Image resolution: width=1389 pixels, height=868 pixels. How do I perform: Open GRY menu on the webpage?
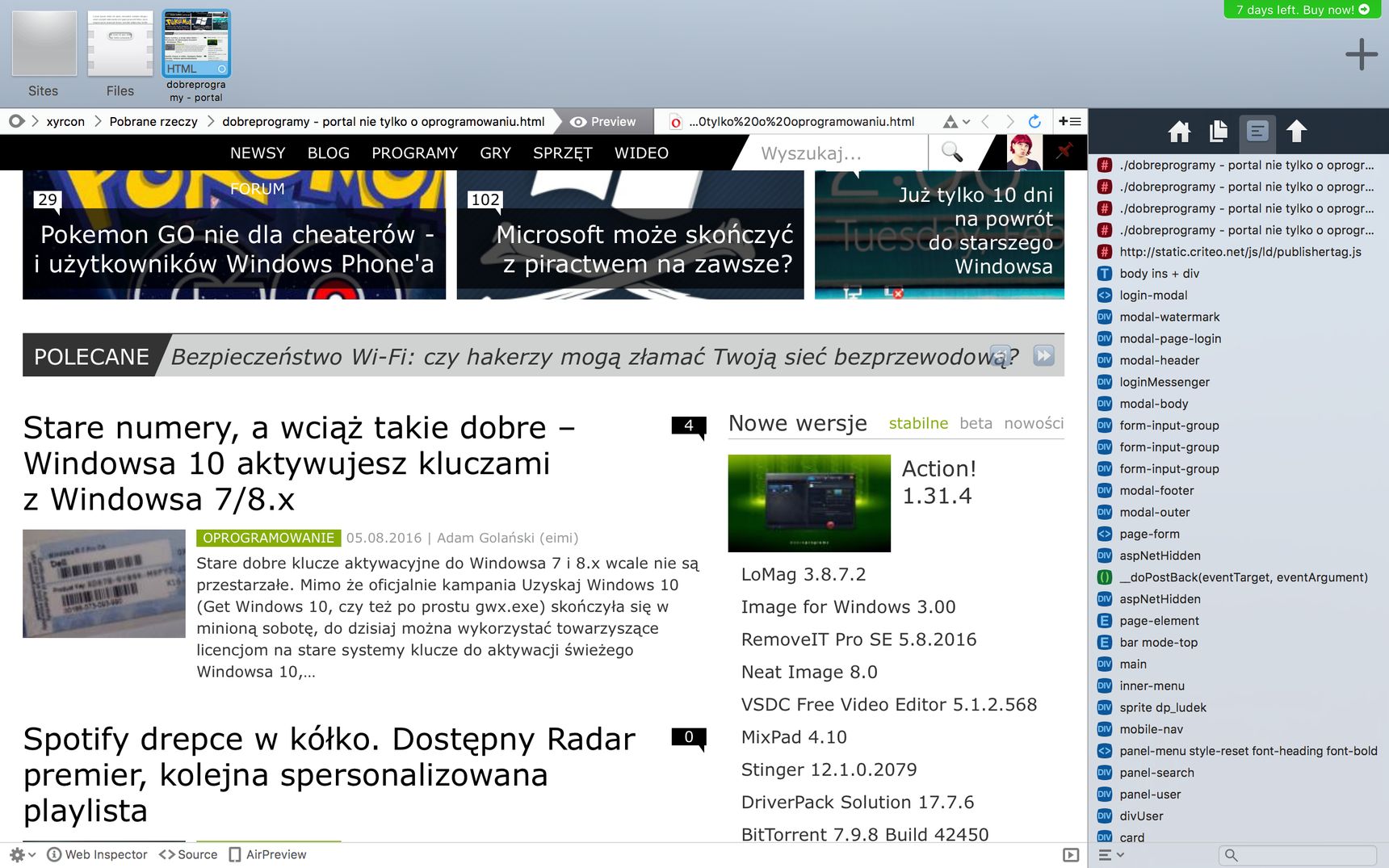(495, 153)
